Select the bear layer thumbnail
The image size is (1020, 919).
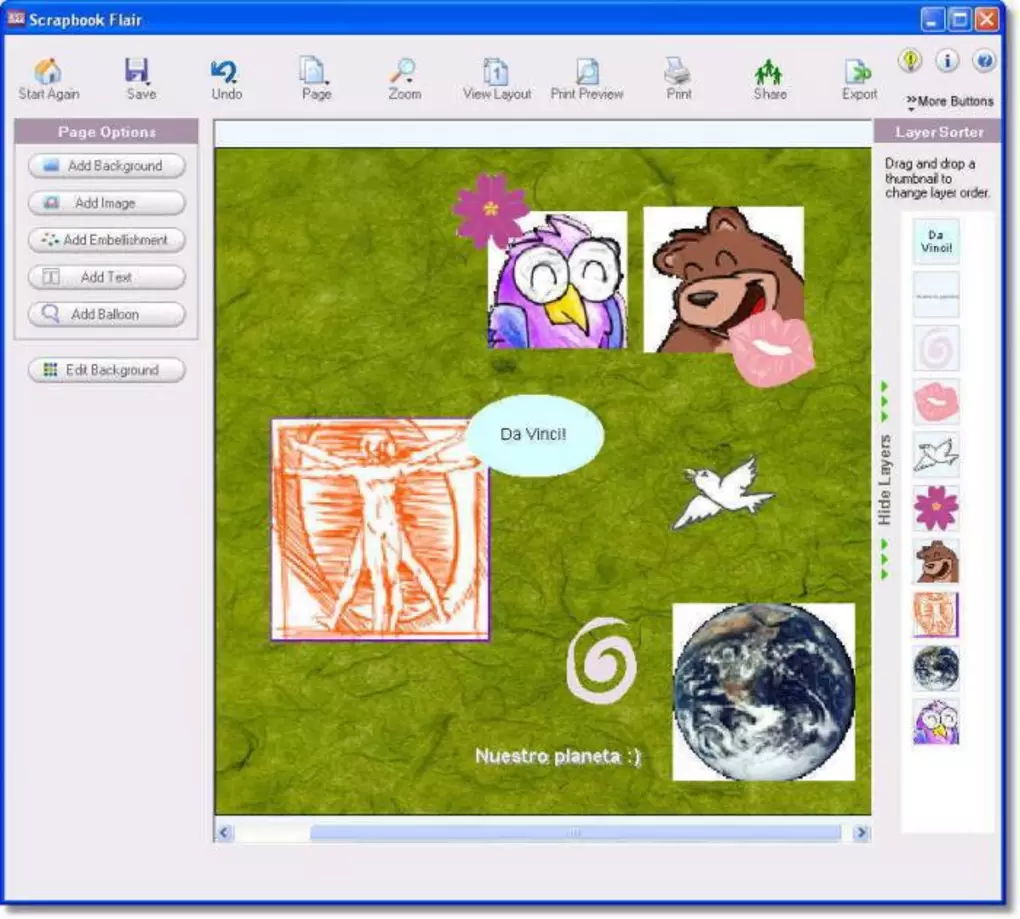pyautogui.click(x=936, y=561)
